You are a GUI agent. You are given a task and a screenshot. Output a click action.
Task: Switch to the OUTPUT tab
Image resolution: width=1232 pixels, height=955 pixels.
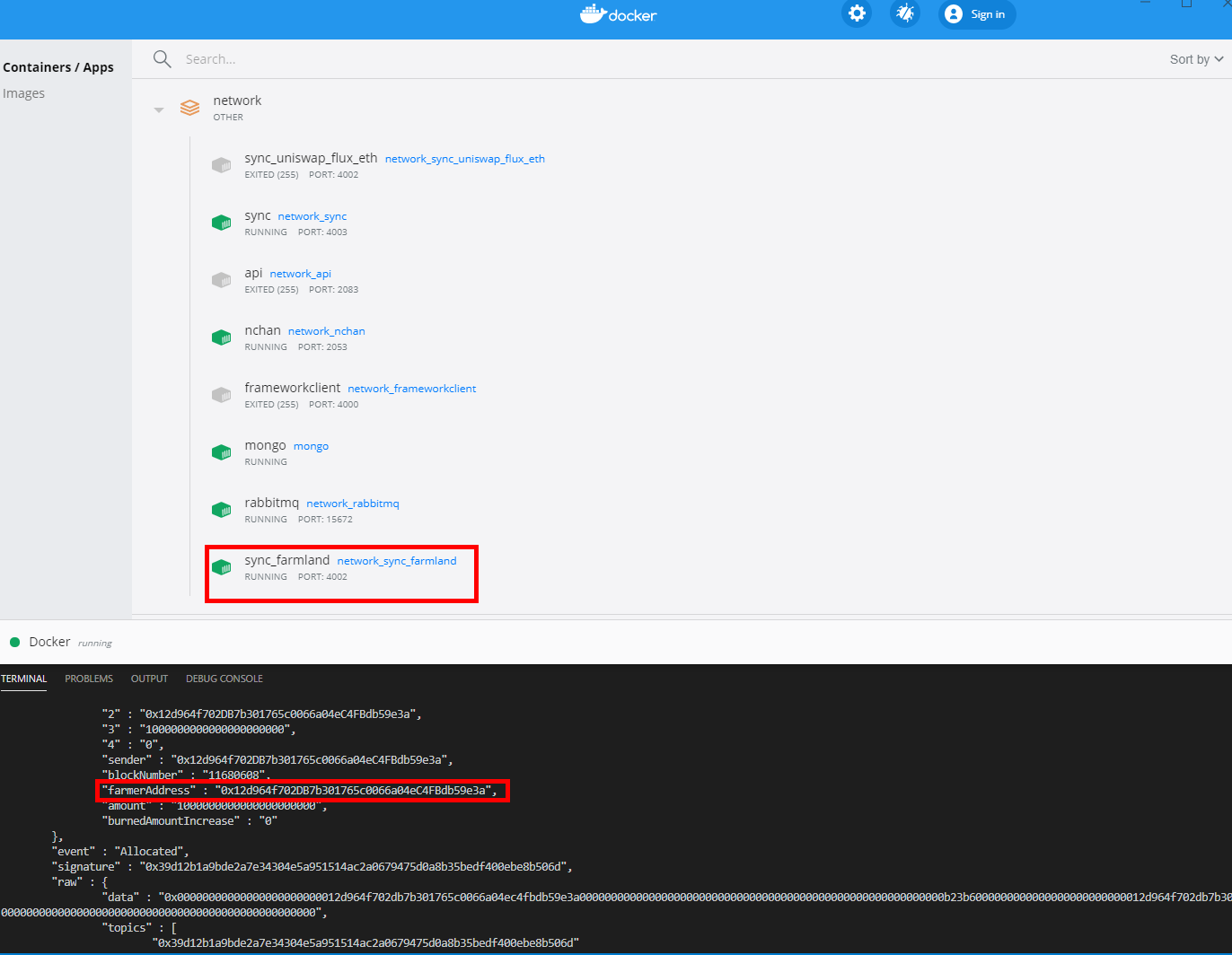click(x=149, y=679)
